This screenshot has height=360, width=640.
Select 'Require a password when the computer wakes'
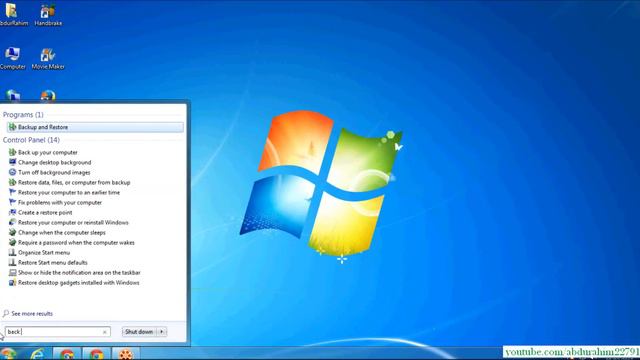point(76,242)
